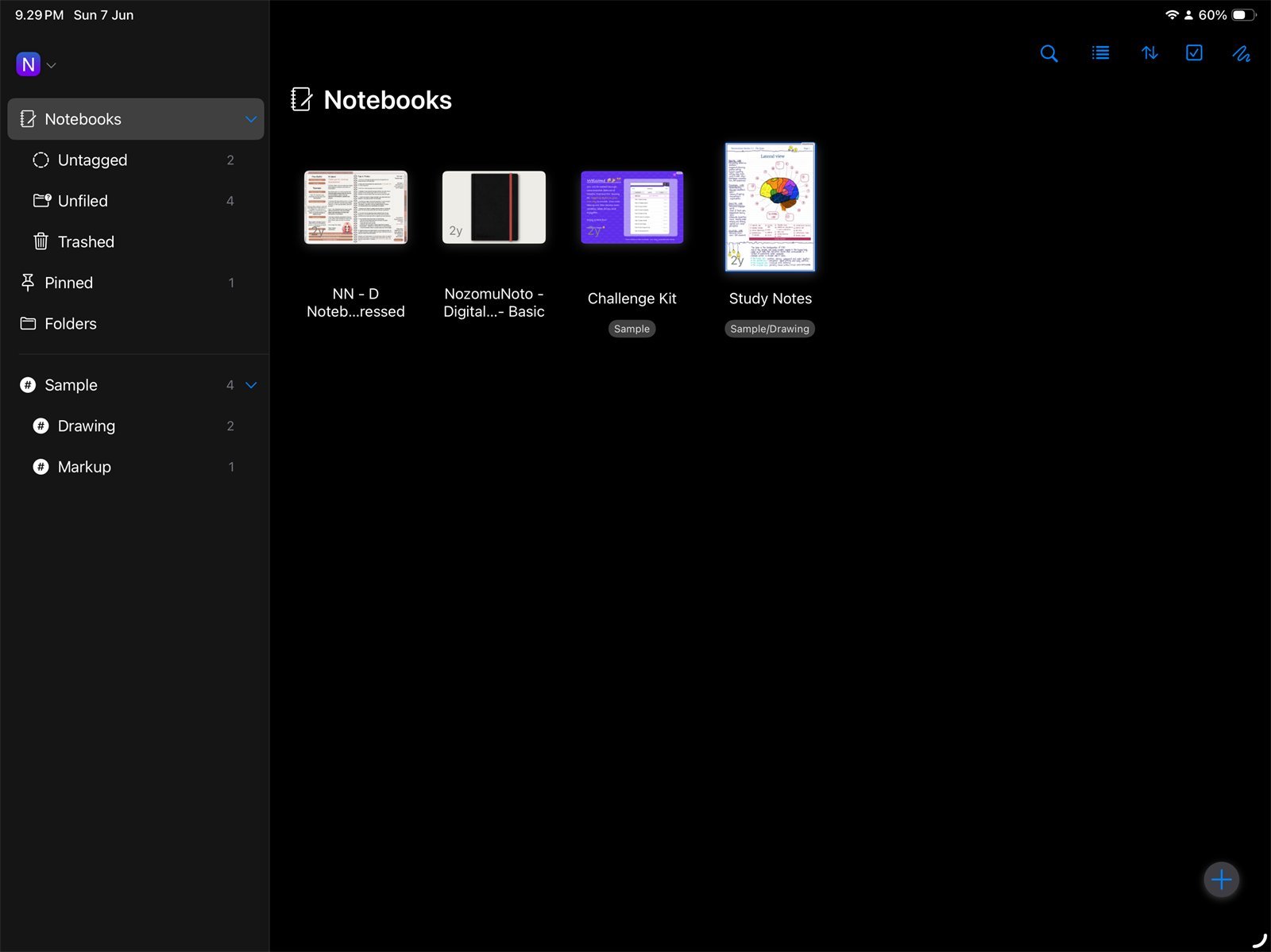Screen dimensions: 1271x952
Task: Open the Study Notes brain thumbnail
Action: (771, 207)
